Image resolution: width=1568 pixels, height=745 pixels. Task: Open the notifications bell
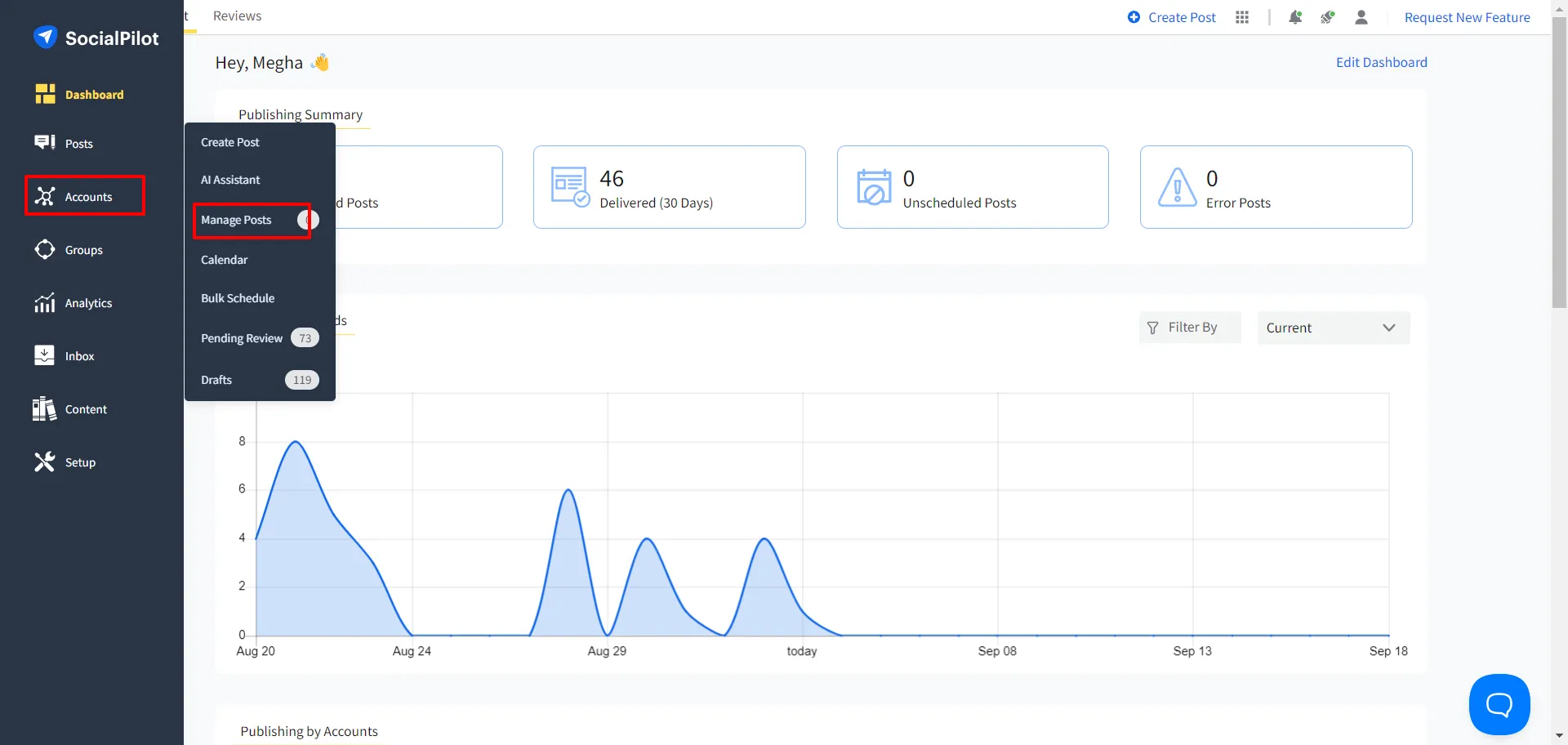(x=1295, y=17)
